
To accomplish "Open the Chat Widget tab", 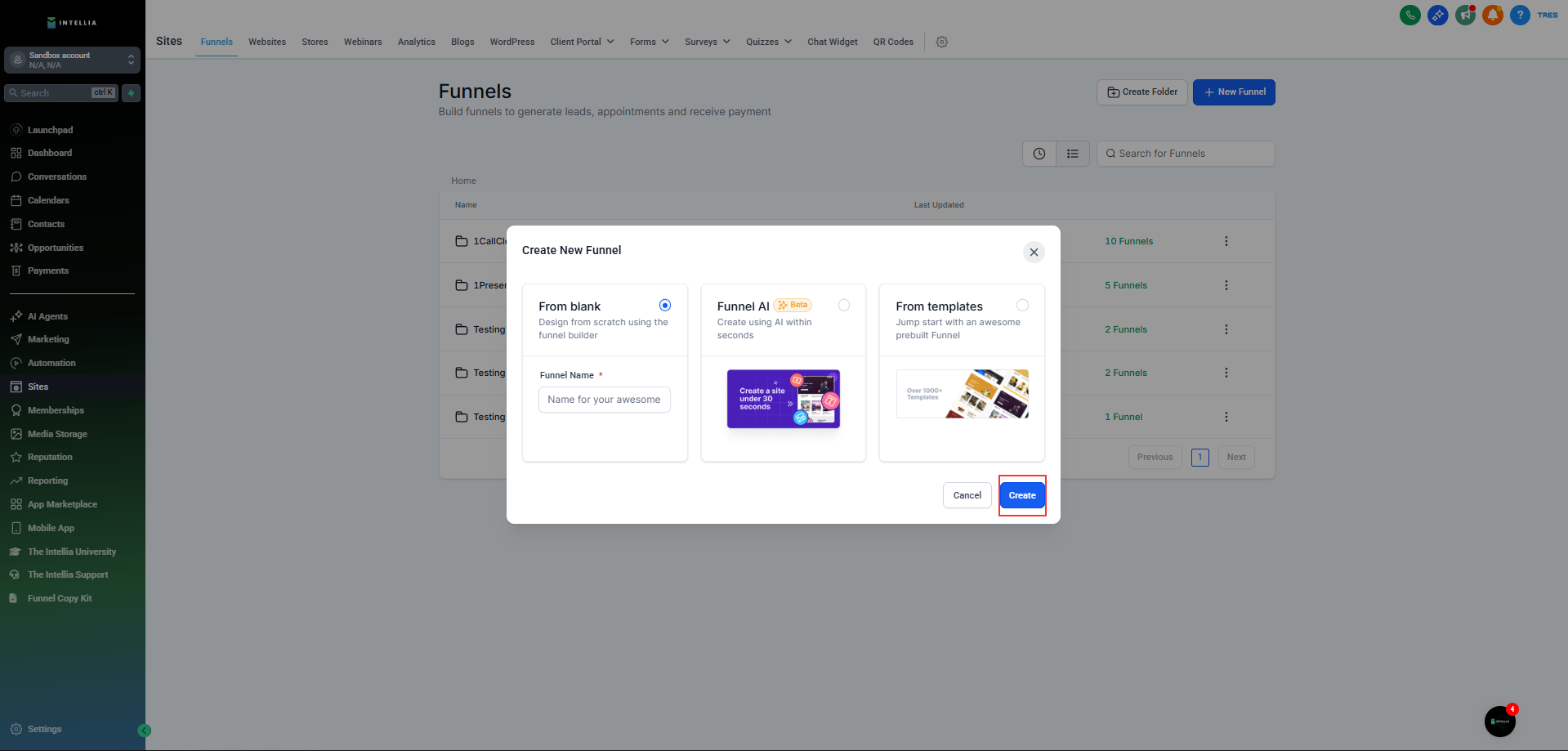I will tap(833, 42).
